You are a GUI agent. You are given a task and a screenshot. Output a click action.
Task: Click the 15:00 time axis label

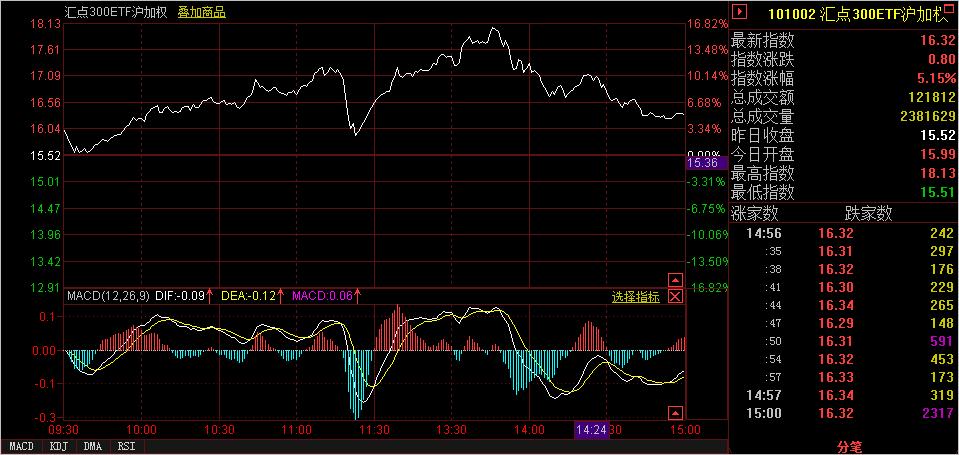[686, 430]
